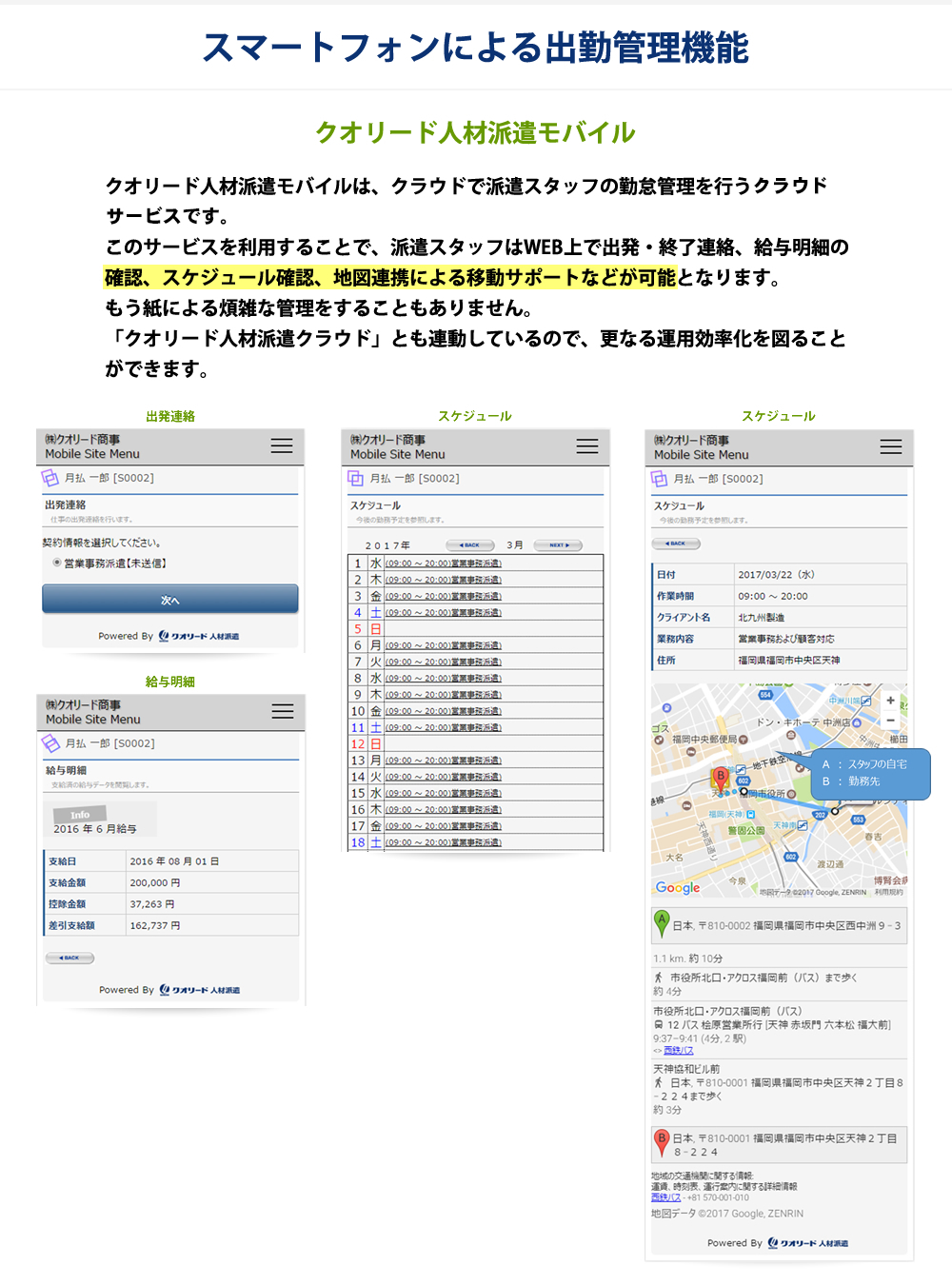Open day 6 月 schedule entry link
Screen dimensions: 952x1285
coord(443,645)
